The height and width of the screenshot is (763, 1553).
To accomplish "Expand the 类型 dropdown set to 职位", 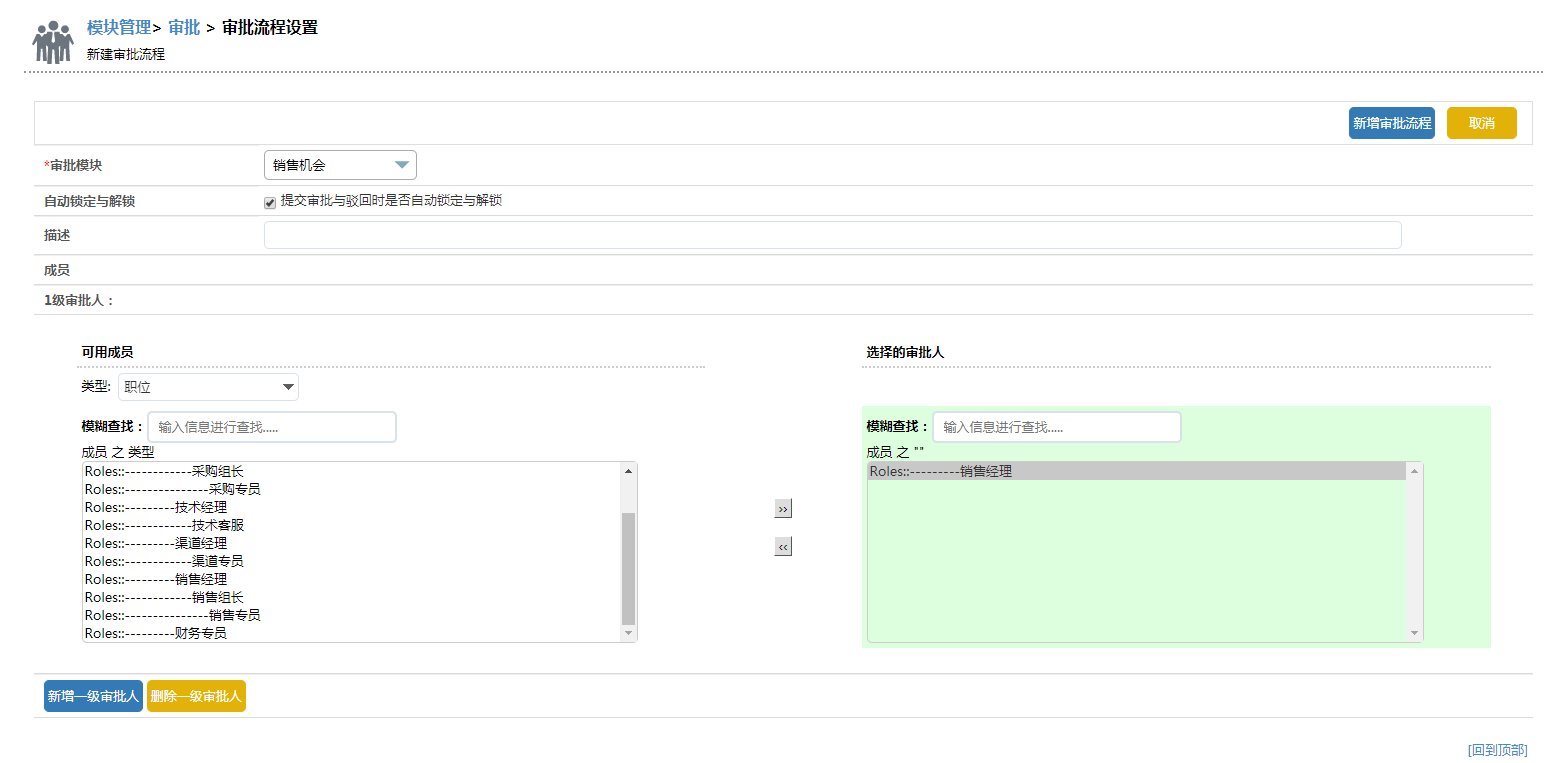I will click(x=208, y=387).
